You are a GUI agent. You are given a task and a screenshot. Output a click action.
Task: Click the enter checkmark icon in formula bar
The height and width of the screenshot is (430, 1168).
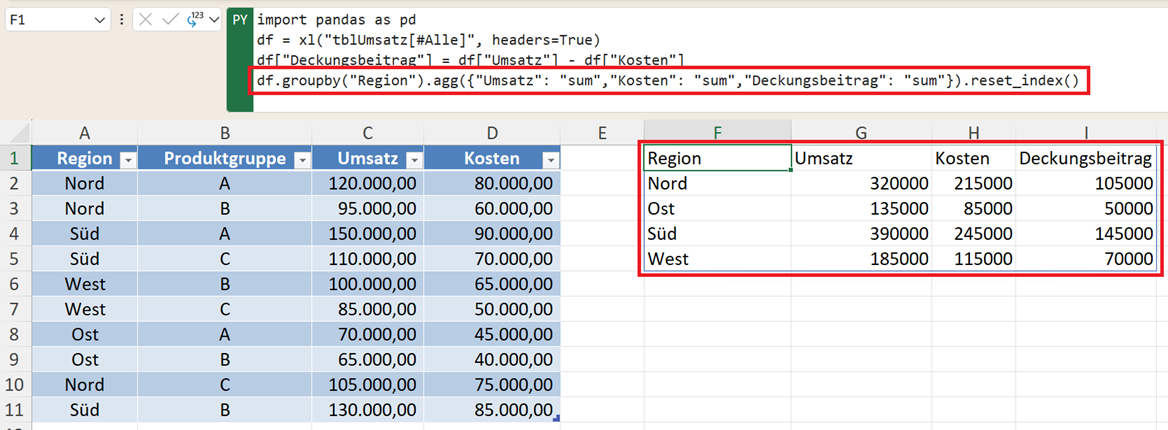pos(168,20)
